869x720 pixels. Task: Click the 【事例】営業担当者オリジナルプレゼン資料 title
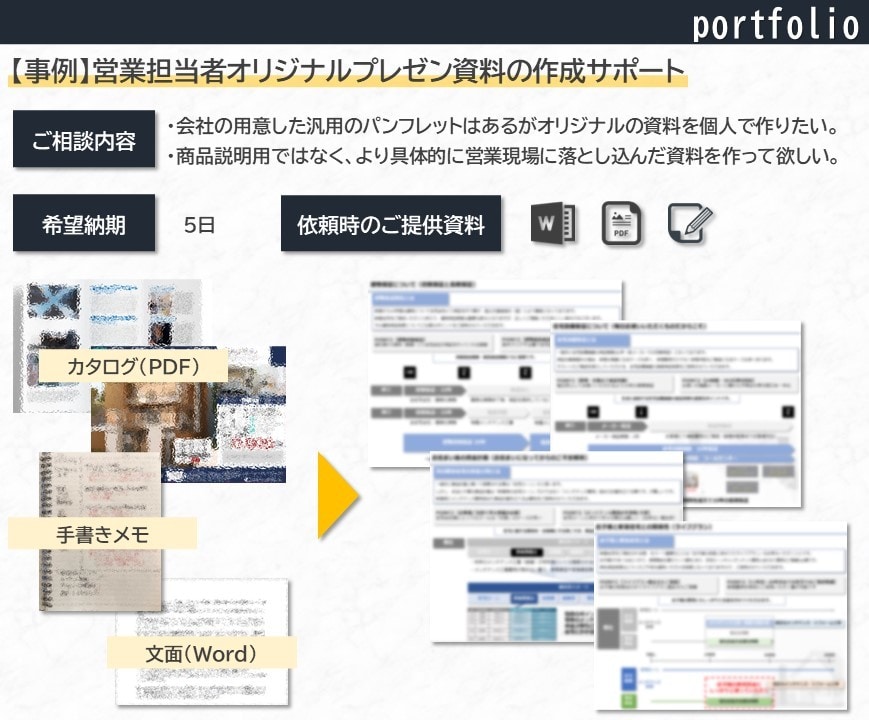tap(347, 72)
